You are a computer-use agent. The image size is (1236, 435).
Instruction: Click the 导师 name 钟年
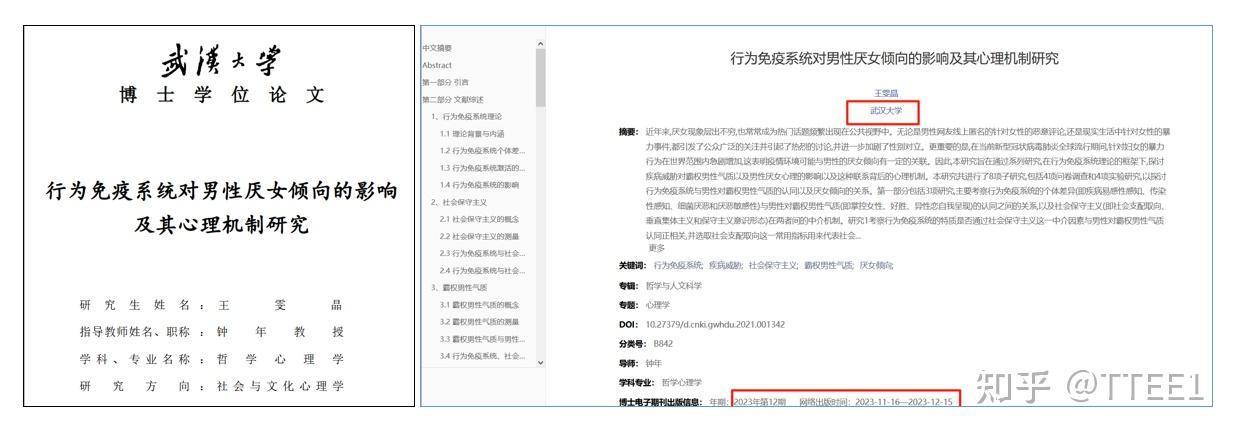click(x=655, y=363)
